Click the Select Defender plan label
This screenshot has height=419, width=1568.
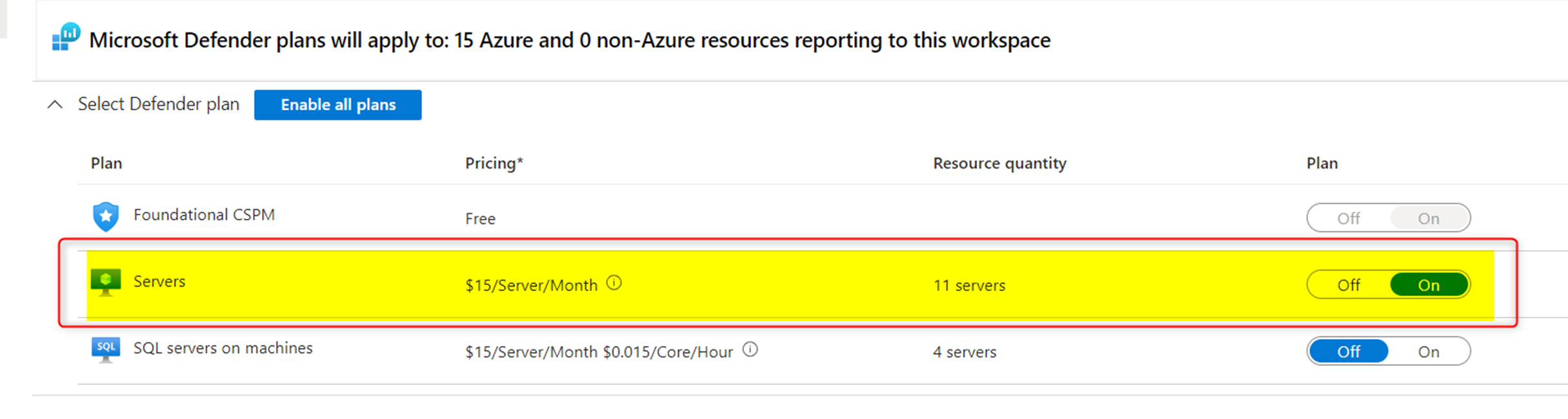click(x=158, y=103)
